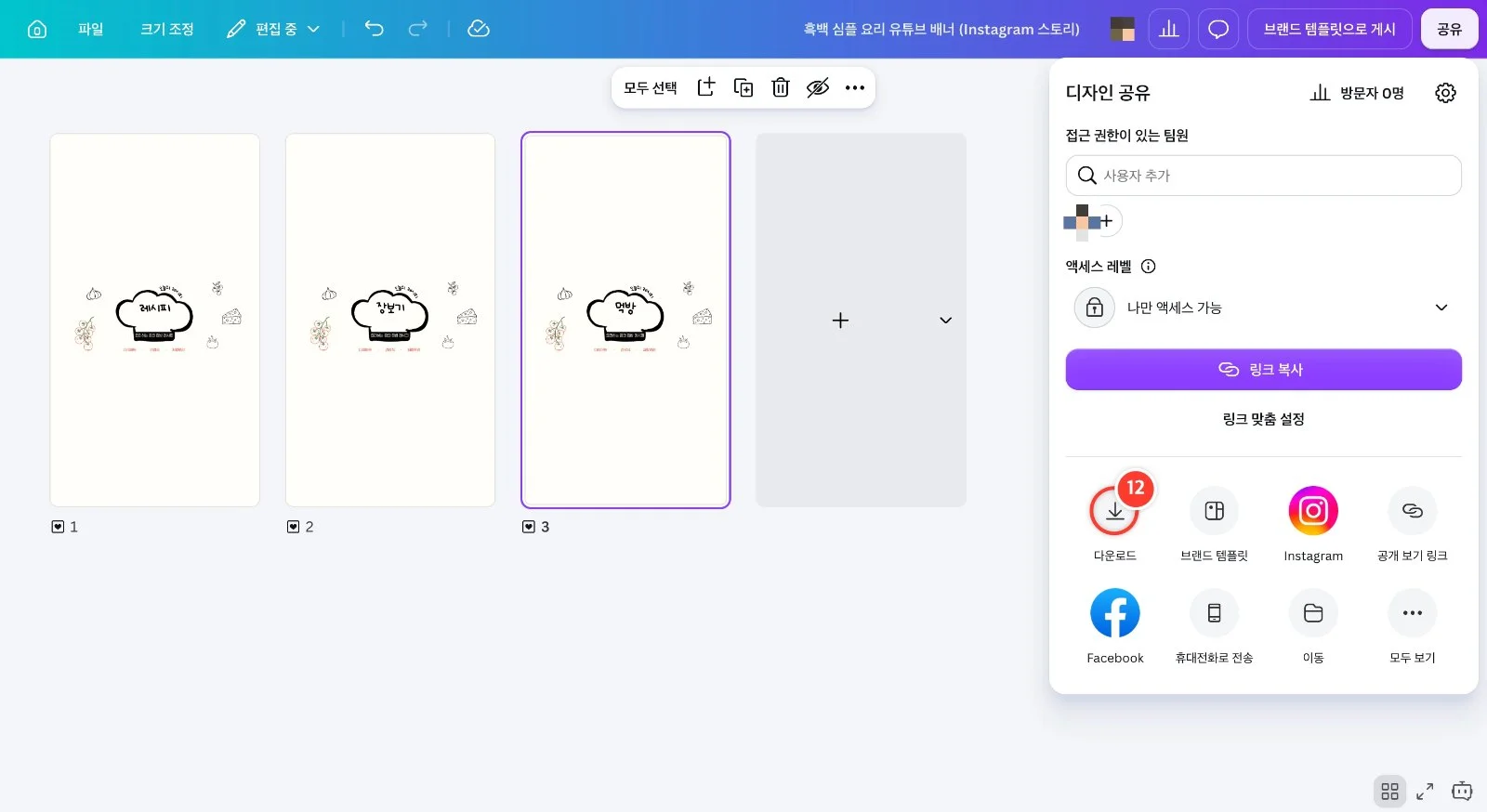Choose the Brand Template share option

[x=1214, y=511]
